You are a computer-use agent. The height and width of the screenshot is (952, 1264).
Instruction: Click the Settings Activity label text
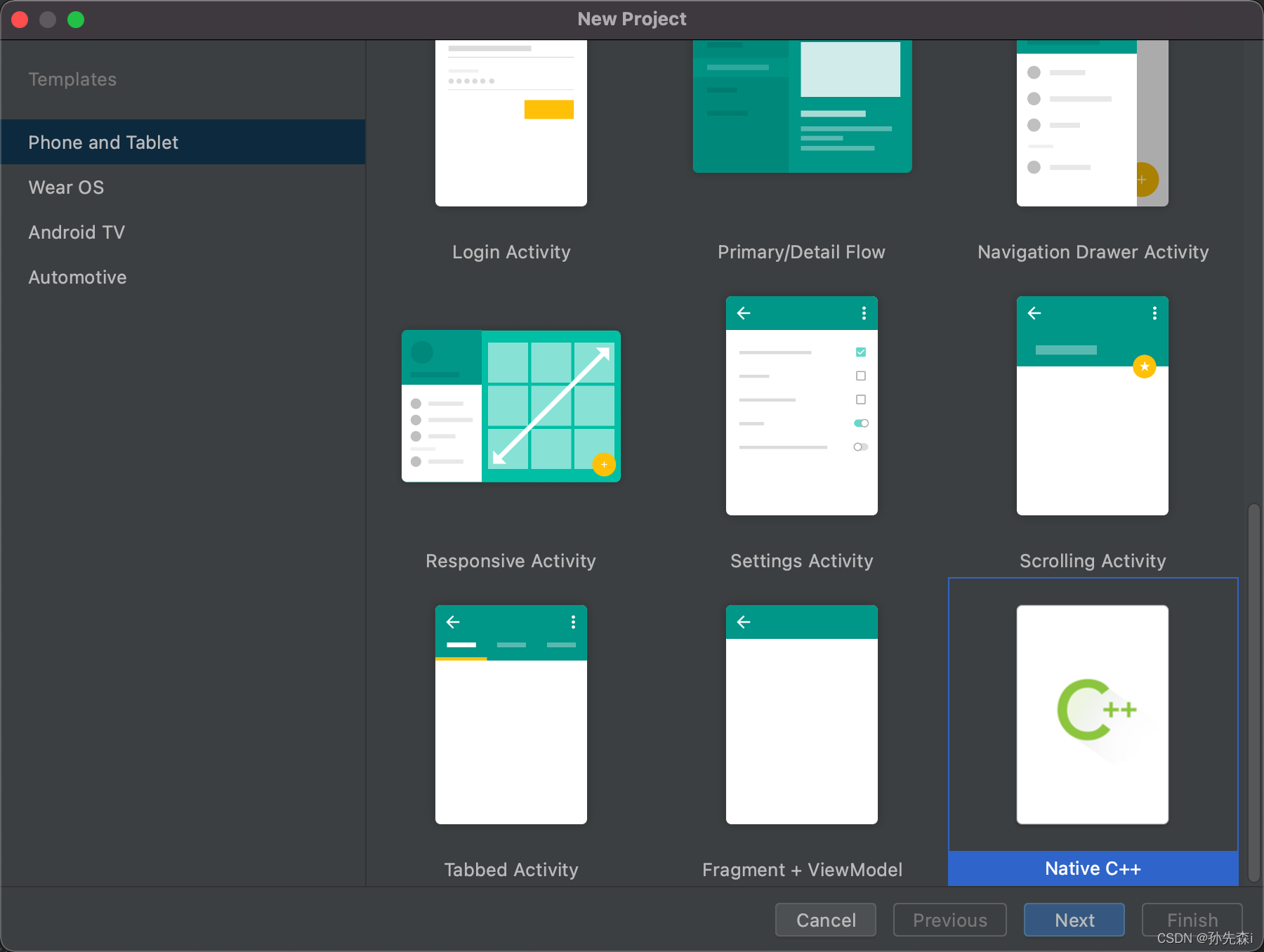click(x=802, y=561)
